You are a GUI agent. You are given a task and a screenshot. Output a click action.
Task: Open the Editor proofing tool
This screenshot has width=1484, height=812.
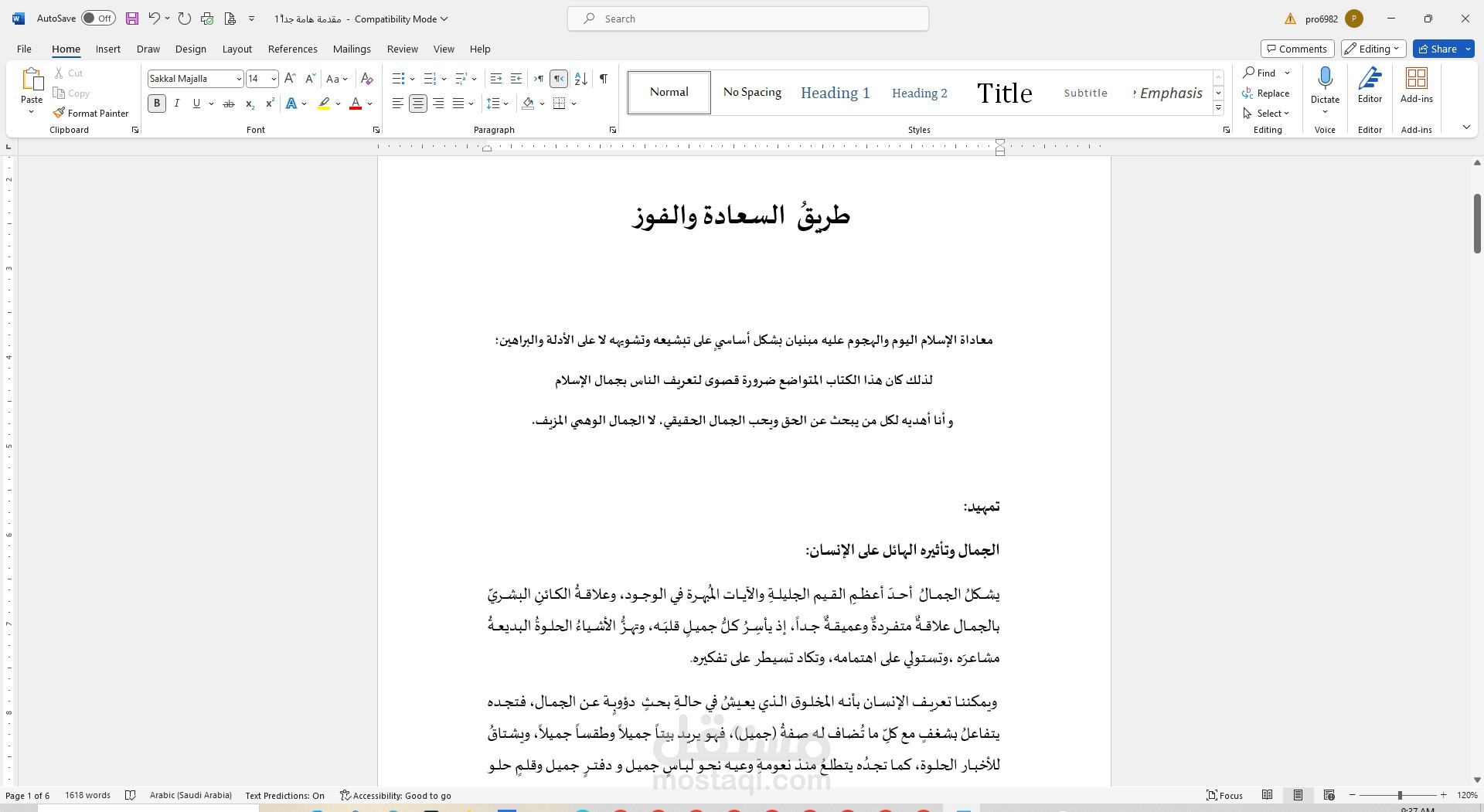1370,85
